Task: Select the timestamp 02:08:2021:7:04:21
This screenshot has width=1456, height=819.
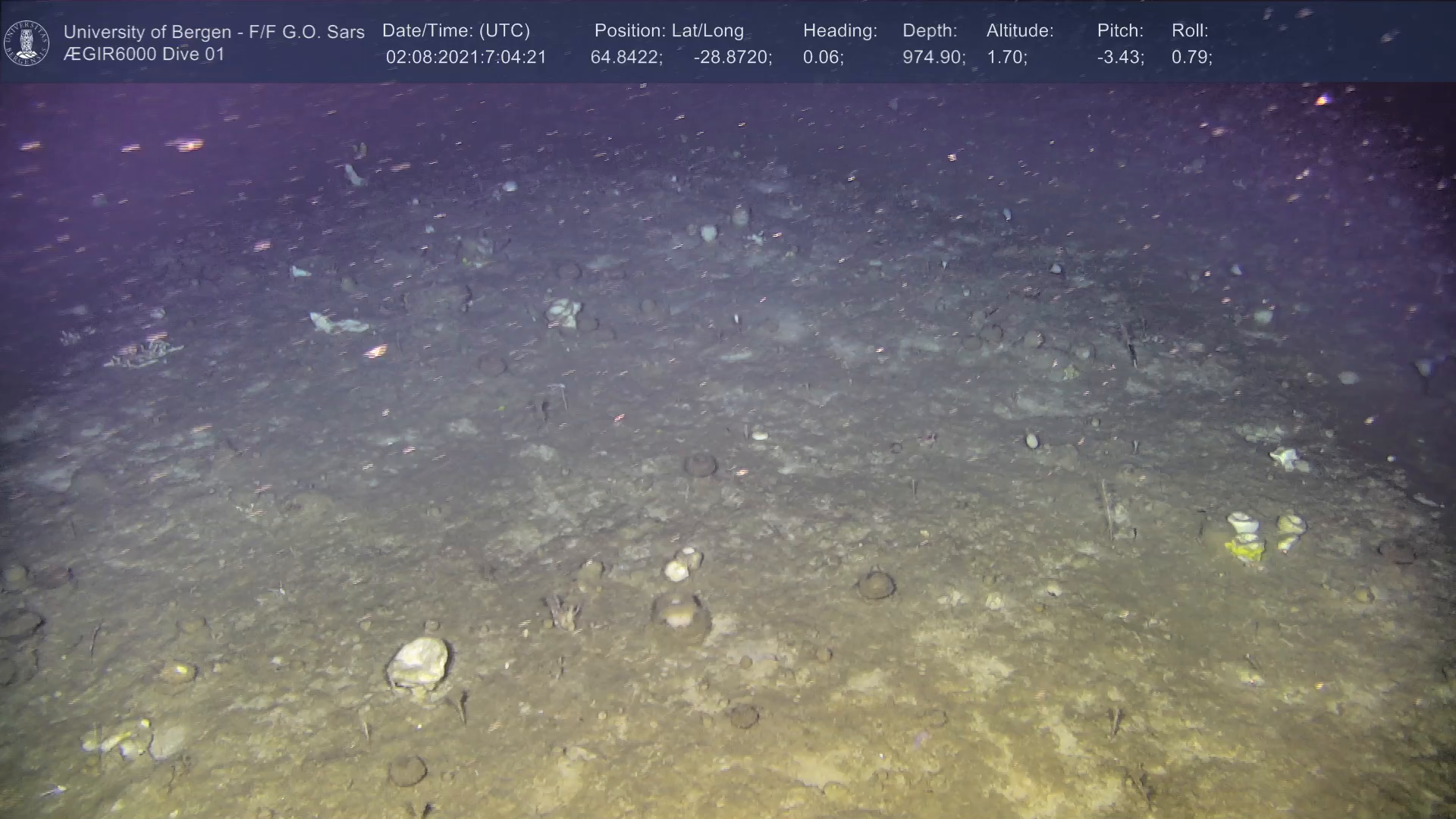Action: [x=466, y=58]
